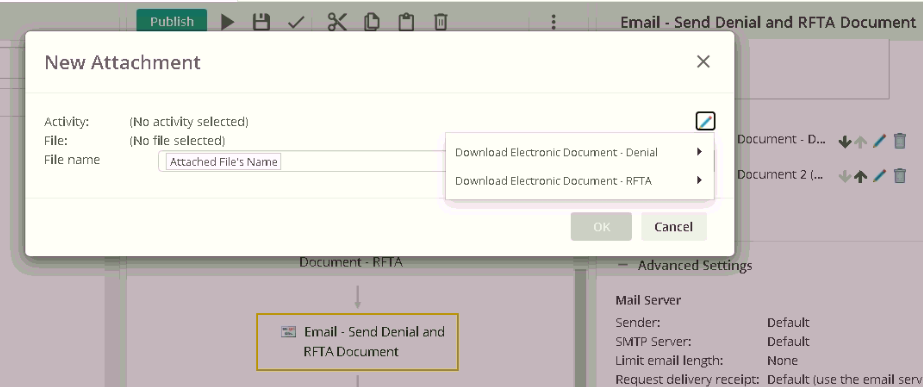The width and height of the screenshot is (923, 387).
Task: Move first attachment down with down arrow
Action: [x=845, y=141]
